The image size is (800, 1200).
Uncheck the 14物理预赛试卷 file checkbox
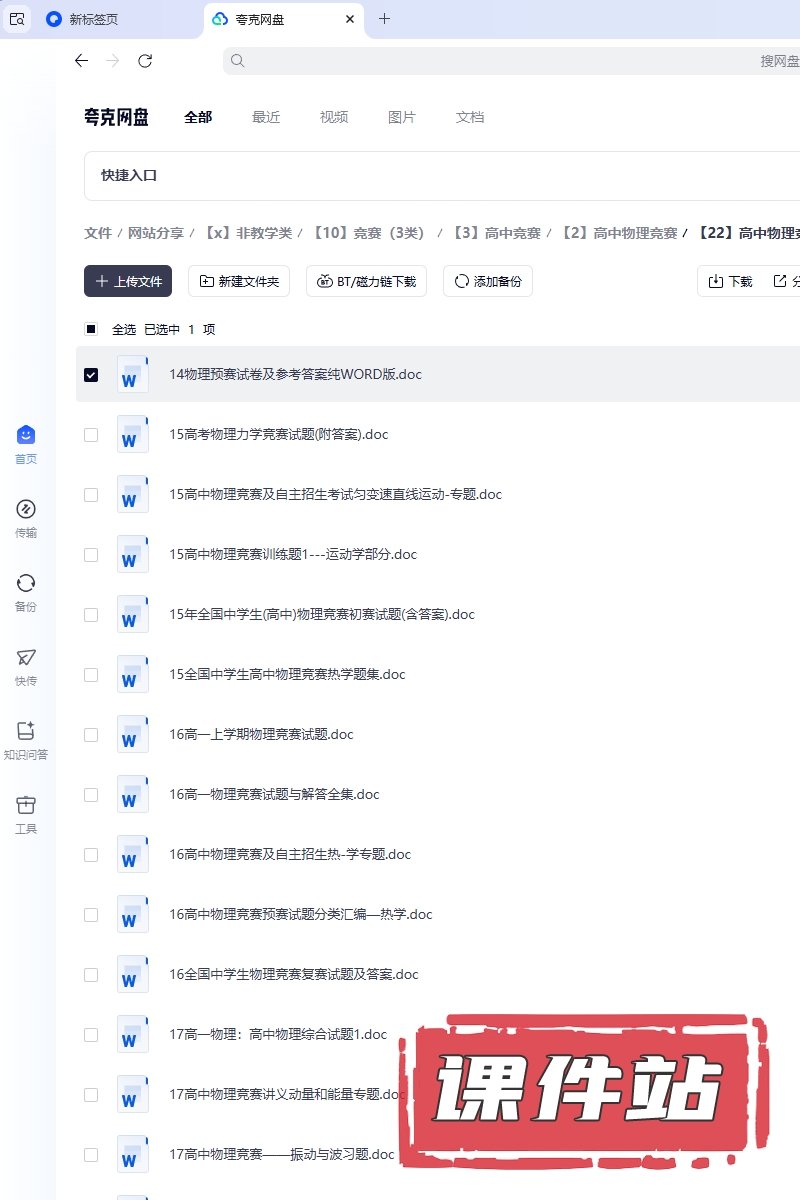[x=91, y=375]
